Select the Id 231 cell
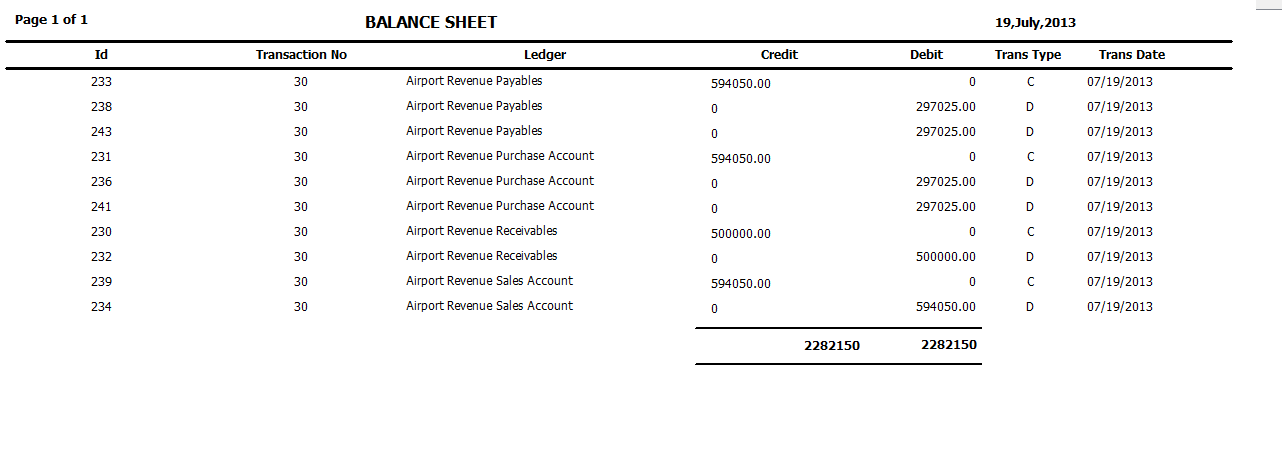Viewport: 1282px width, 460px height. [101, 157]
